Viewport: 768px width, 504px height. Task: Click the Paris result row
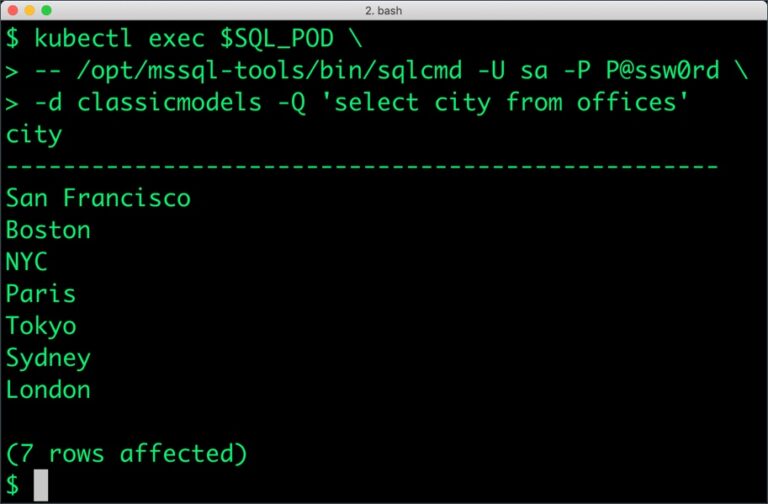(41, 294)
